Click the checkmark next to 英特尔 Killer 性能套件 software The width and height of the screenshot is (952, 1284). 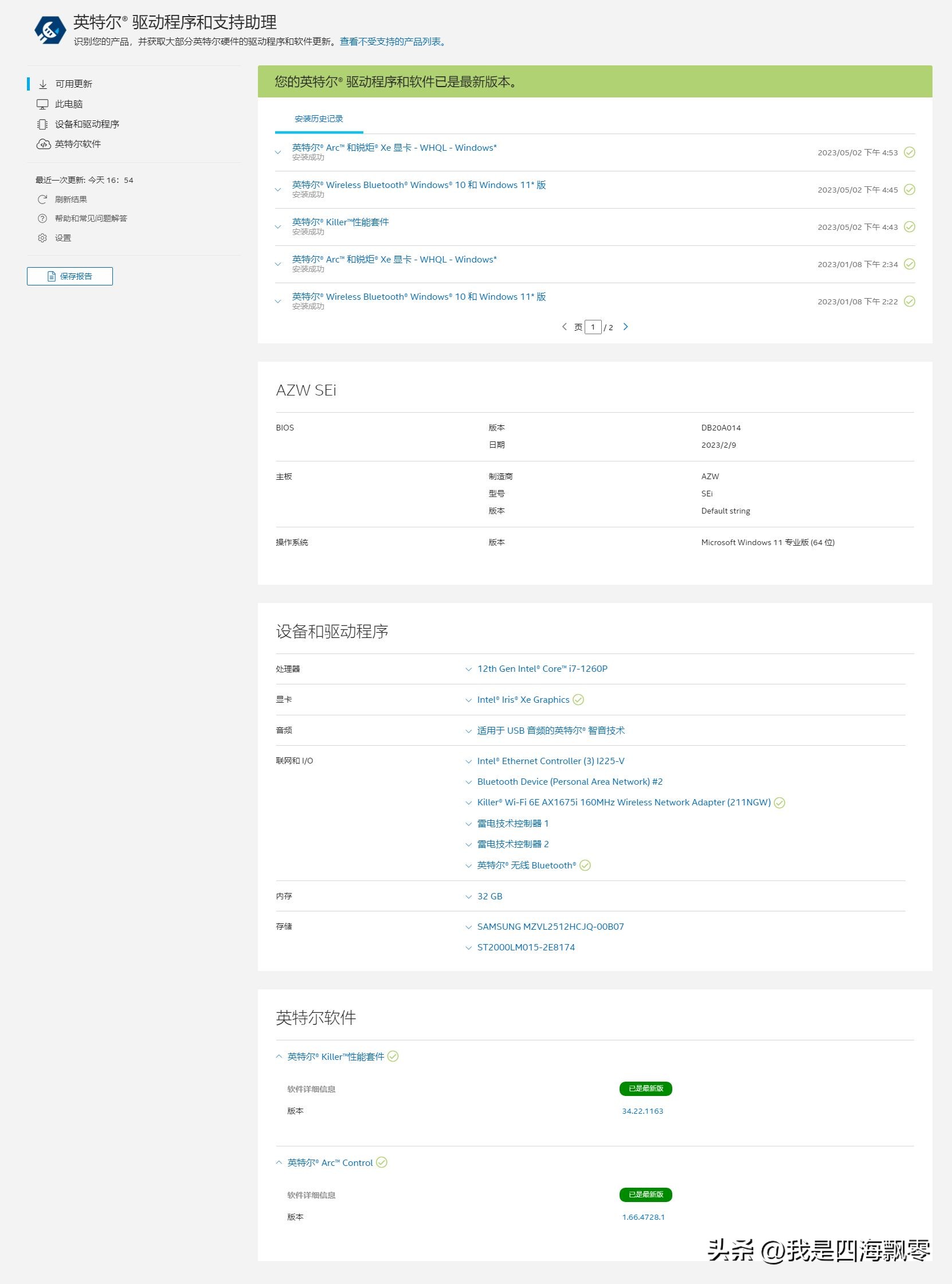pos(393,1056)
